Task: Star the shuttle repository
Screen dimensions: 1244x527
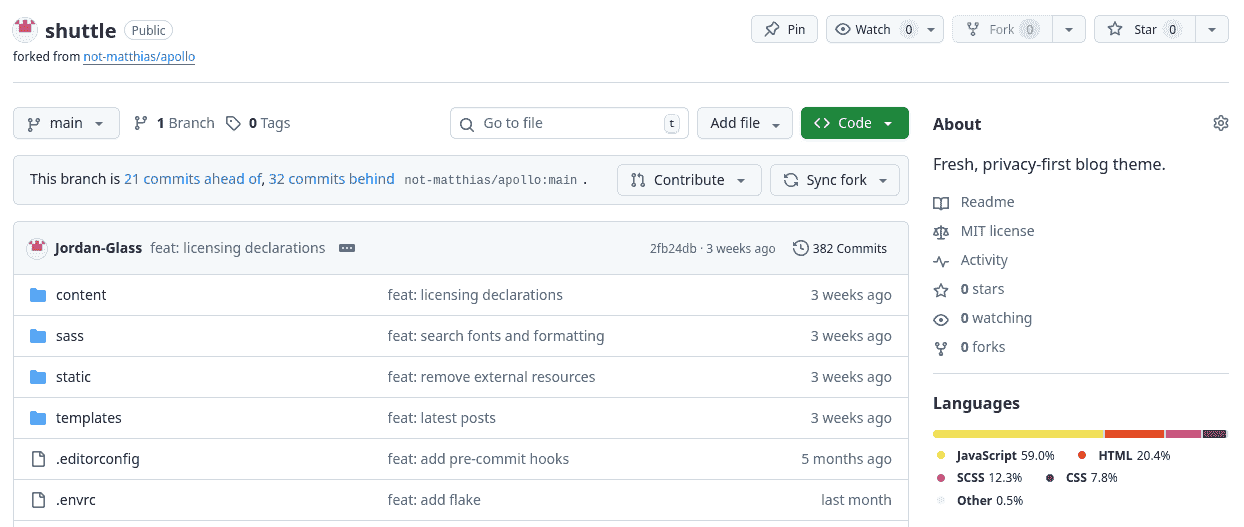Action: (x=1145, y=30)
